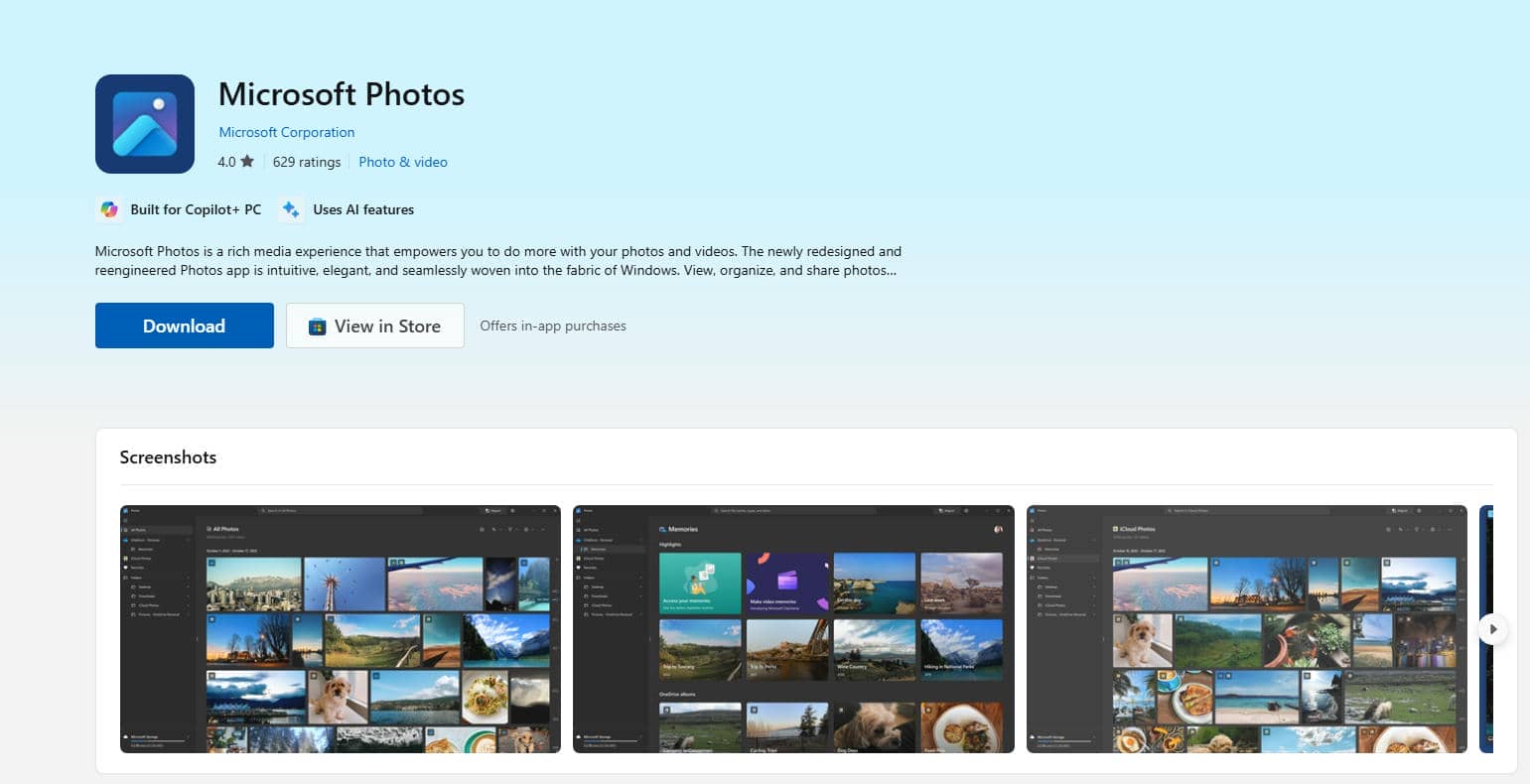
Task: Click the Offers in-app purchases text
Action: [553, 326]
